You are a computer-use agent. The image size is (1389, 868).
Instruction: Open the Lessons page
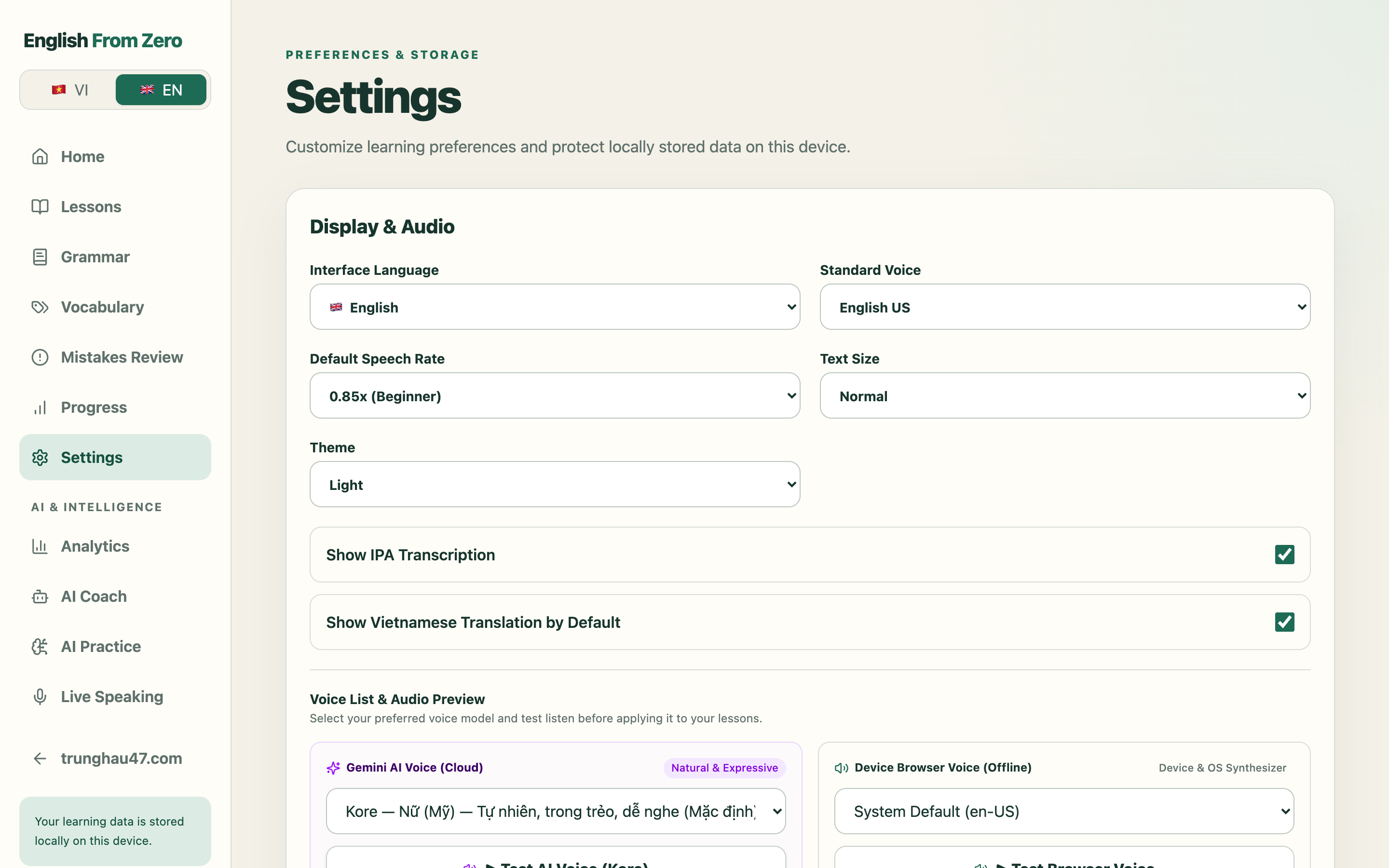pyautogui.click(x=115, y=207)
